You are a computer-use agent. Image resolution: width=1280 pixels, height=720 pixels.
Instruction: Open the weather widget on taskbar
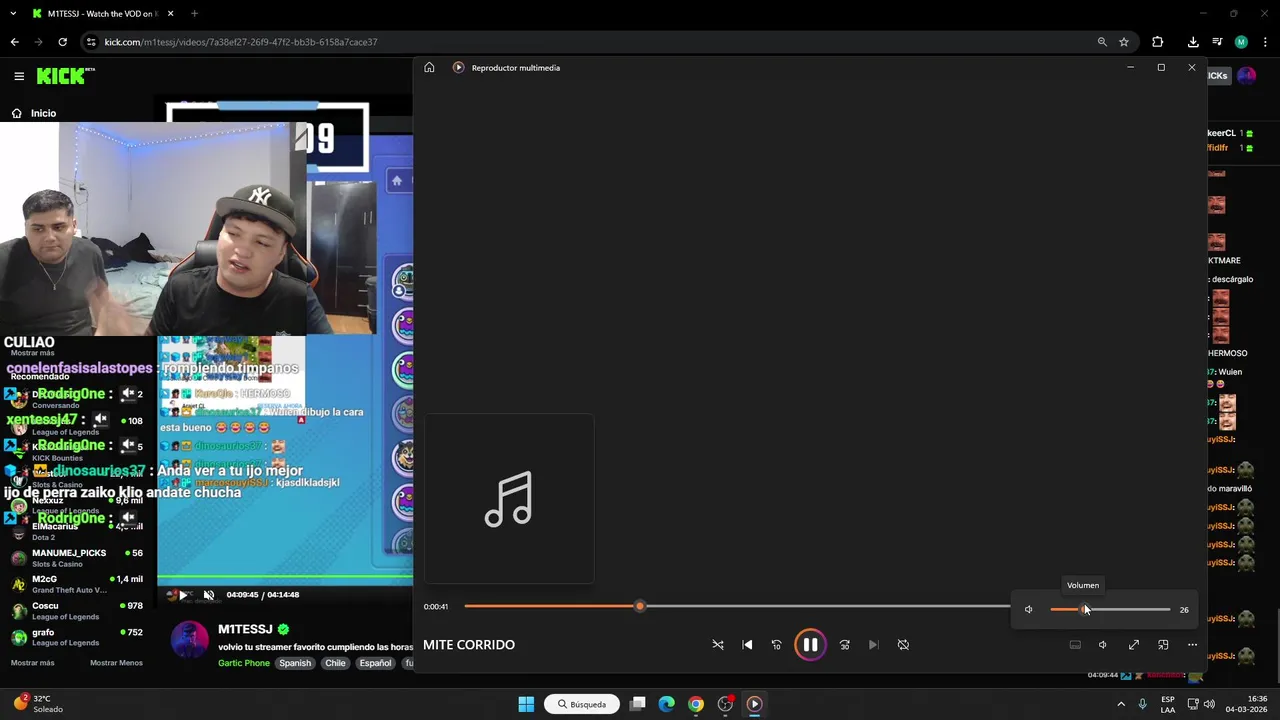point(40,704)
